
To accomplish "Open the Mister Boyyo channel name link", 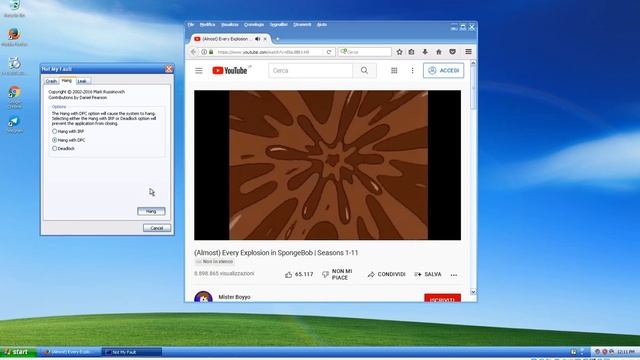I will coord(234,297).
